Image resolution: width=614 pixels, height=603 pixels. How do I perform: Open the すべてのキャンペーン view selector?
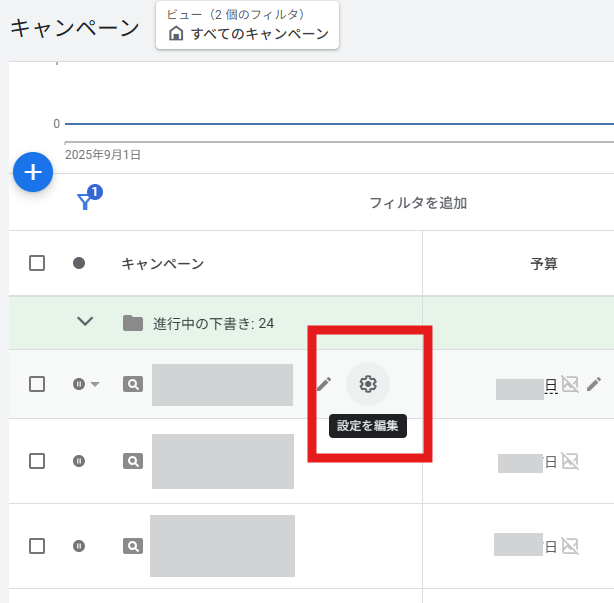tap(248, 34)
